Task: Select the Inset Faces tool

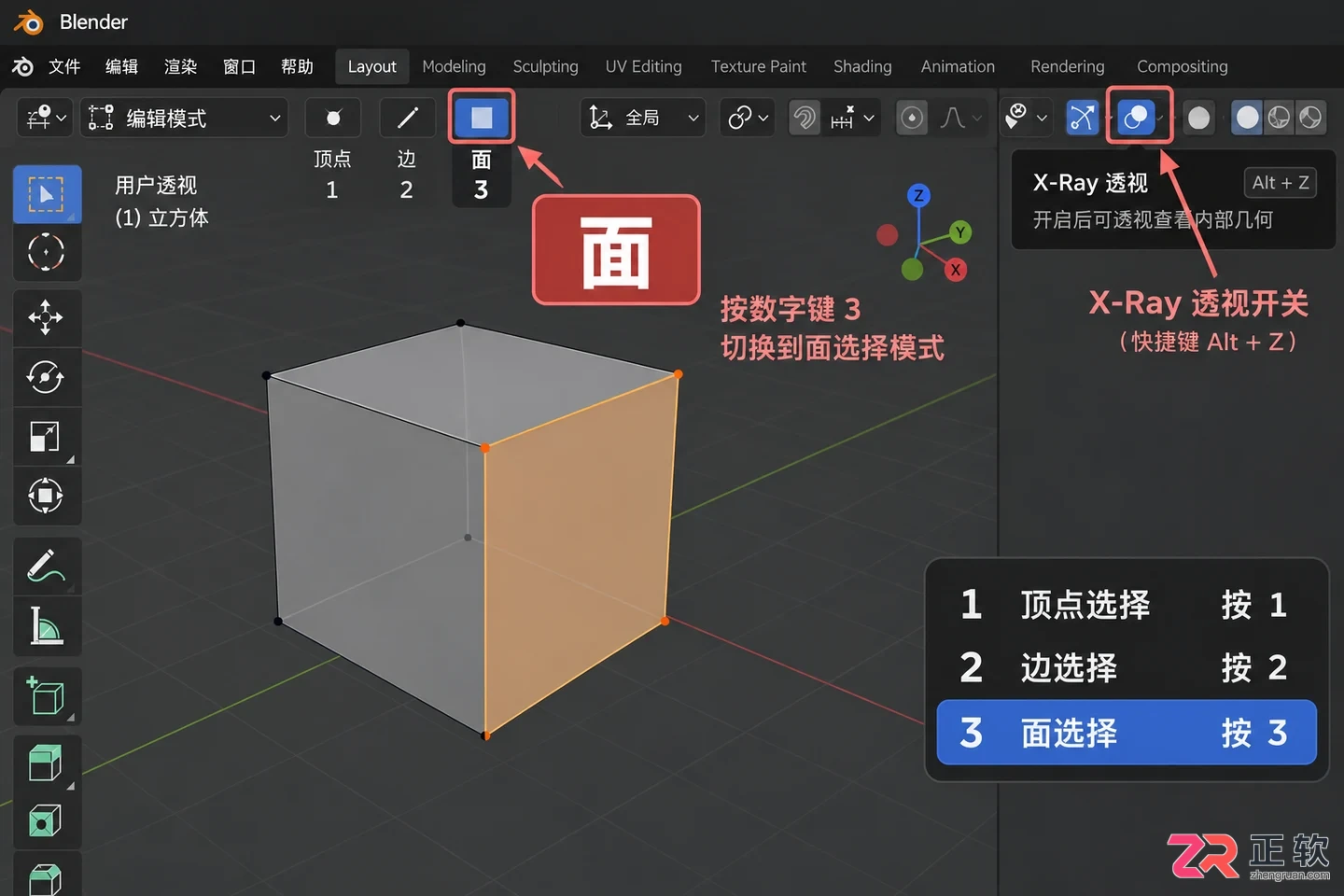Action: click(47, 821)
